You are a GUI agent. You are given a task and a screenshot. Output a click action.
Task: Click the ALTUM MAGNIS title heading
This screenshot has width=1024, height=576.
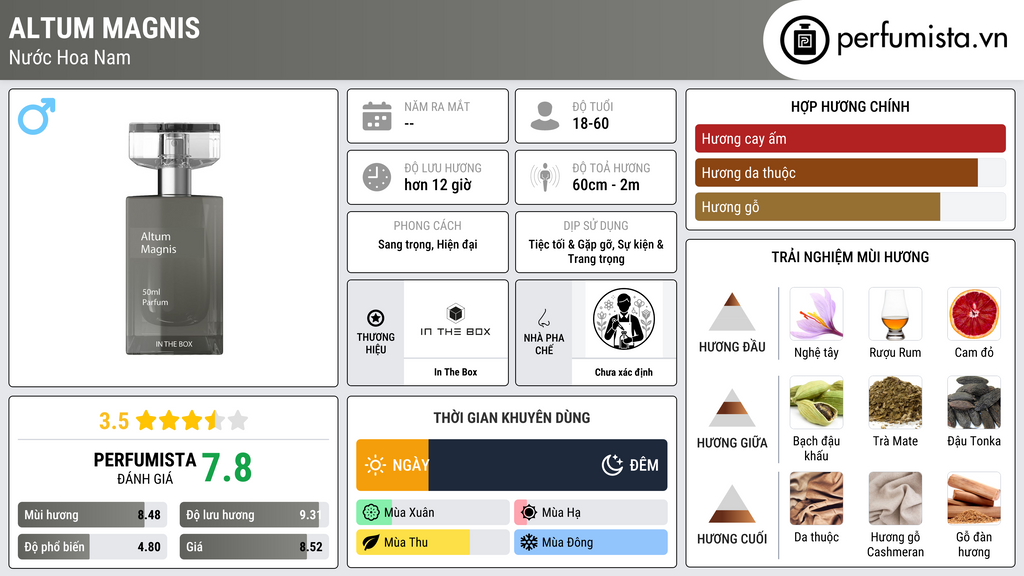click(104, 28)
